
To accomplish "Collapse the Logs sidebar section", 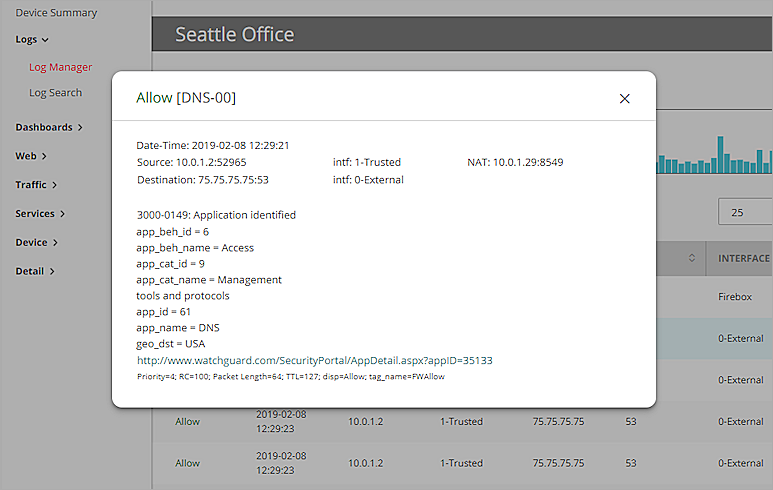I will pyautogui.click(x=32, y=39).
